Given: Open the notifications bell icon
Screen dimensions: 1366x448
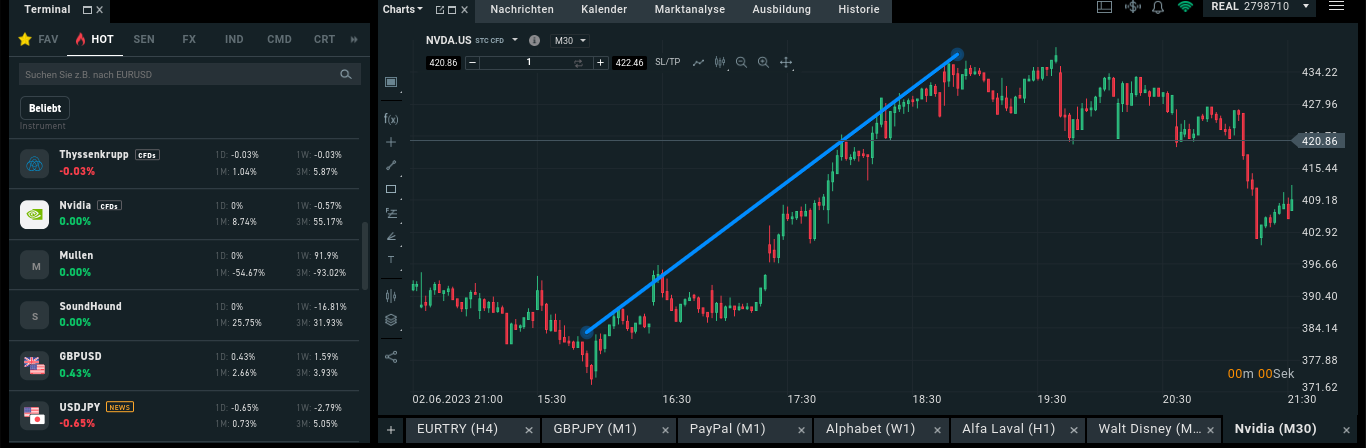Looking at the screenshot, I should (1158, 7).
